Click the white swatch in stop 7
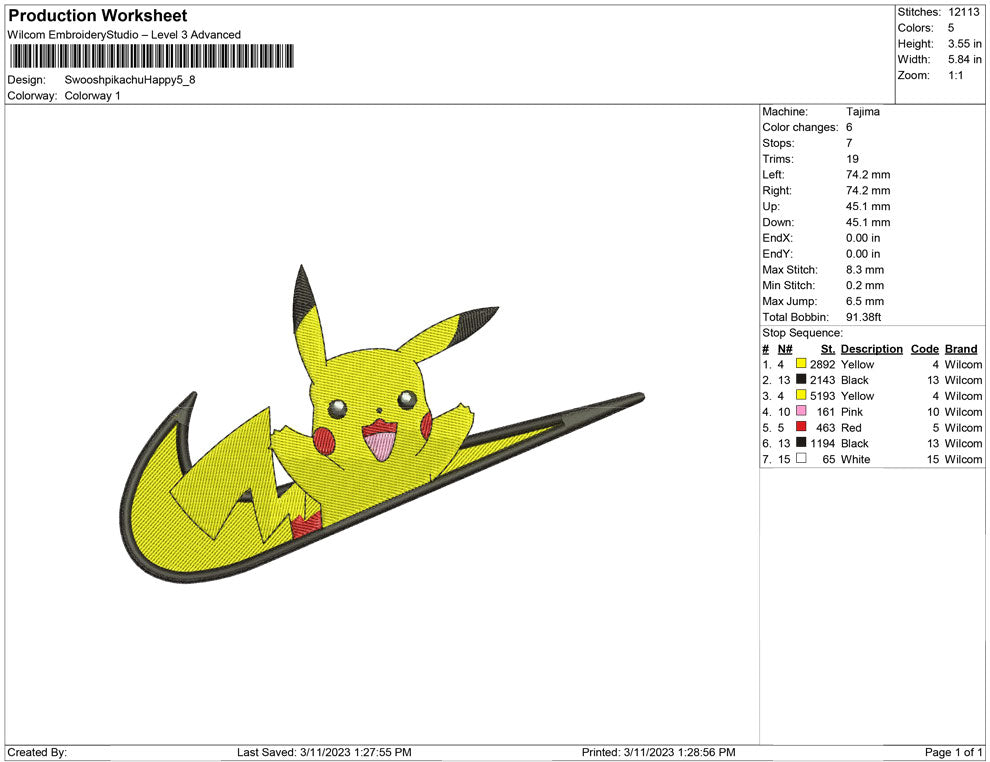 (x=801, y=458)
